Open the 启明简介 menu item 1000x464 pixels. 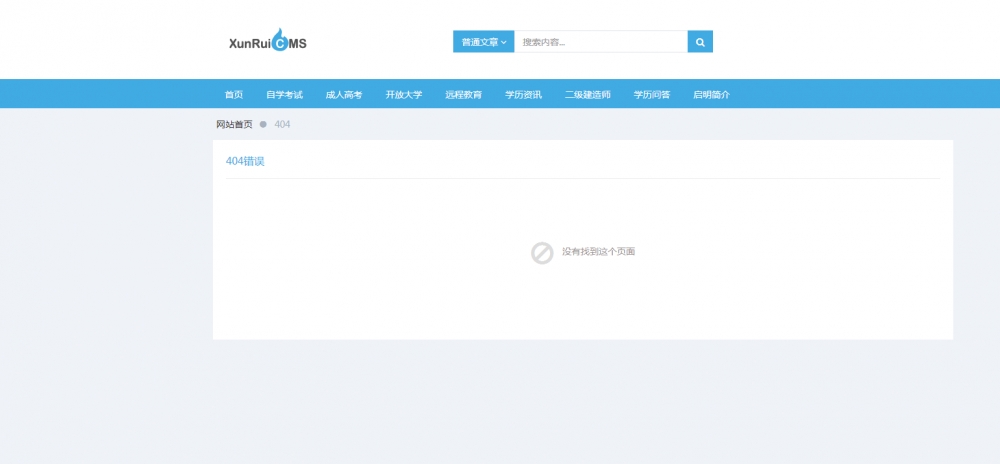(712, 94)
